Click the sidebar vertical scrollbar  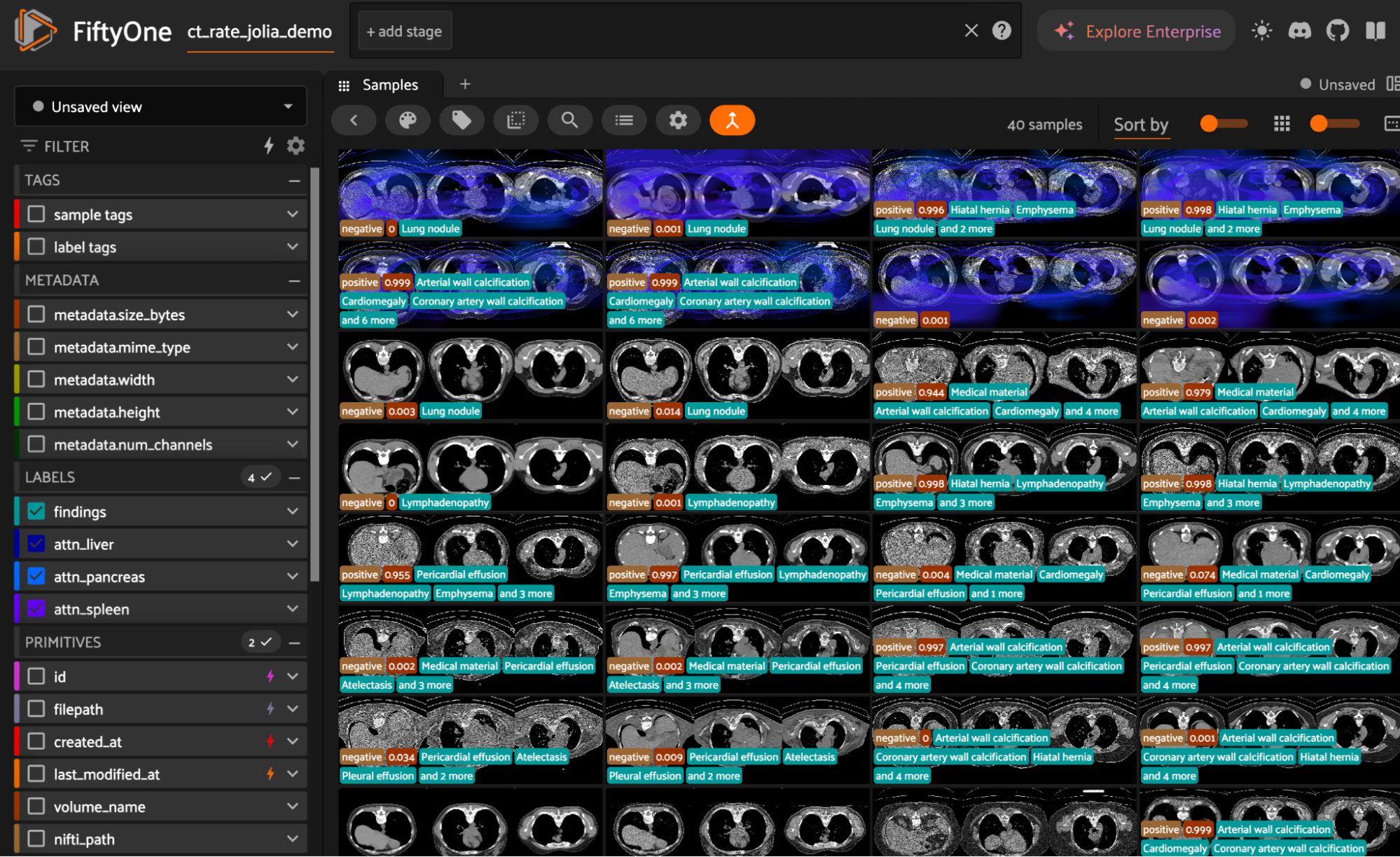(315, 374)
